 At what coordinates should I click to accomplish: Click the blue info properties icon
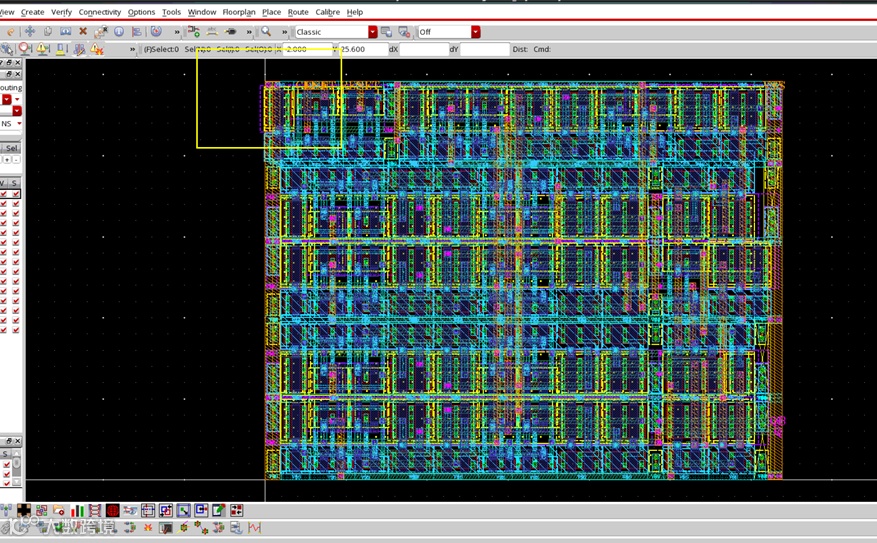coord(119,32)
